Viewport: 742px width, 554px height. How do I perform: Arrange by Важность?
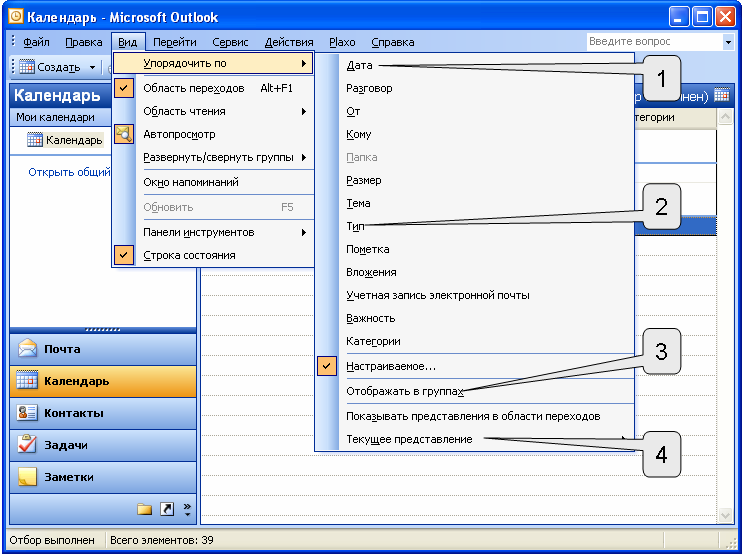coord(371,318)
